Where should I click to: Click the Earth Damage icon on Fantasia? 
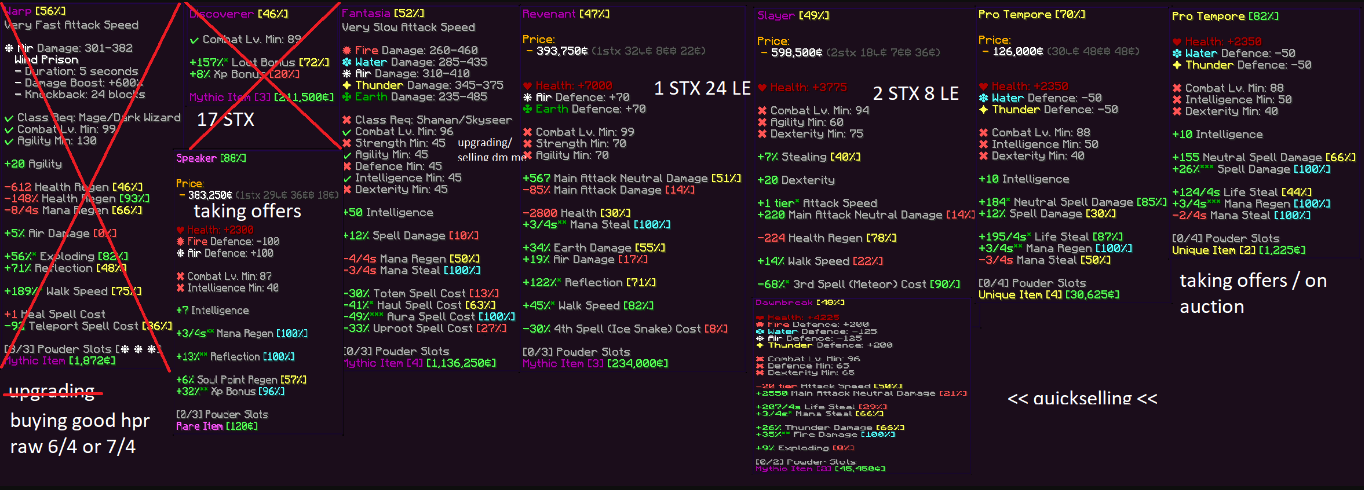tap(346, 97)
